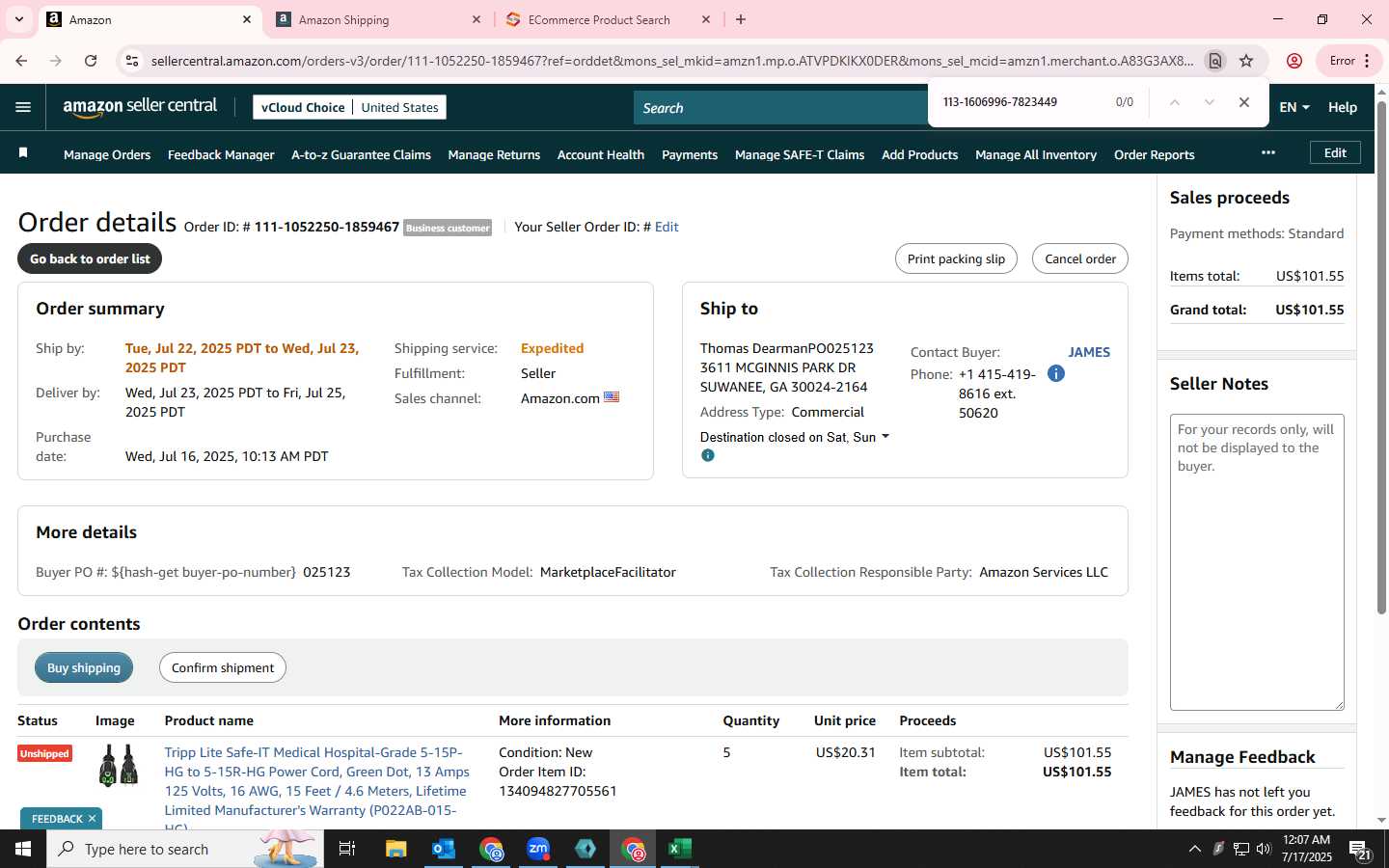Close the ECommerce Product Search tab
Image resolution: width=1389 pixels, height=868 pixels.
(x=706, y=19)
